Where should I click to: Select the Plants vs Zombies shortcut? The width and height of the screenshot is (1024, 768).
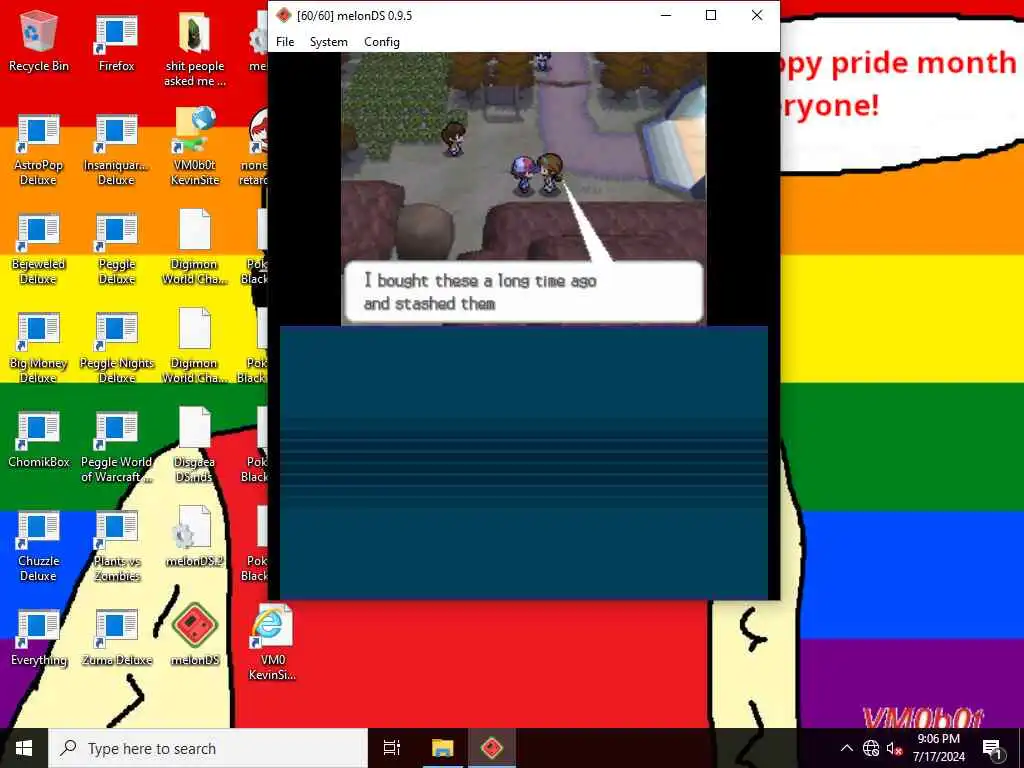point(116,547)
